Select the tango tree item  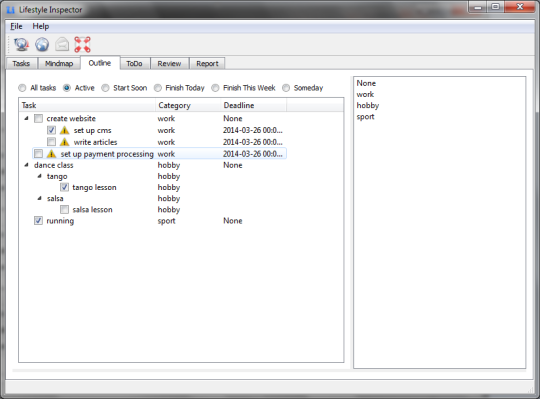(57, 176)
